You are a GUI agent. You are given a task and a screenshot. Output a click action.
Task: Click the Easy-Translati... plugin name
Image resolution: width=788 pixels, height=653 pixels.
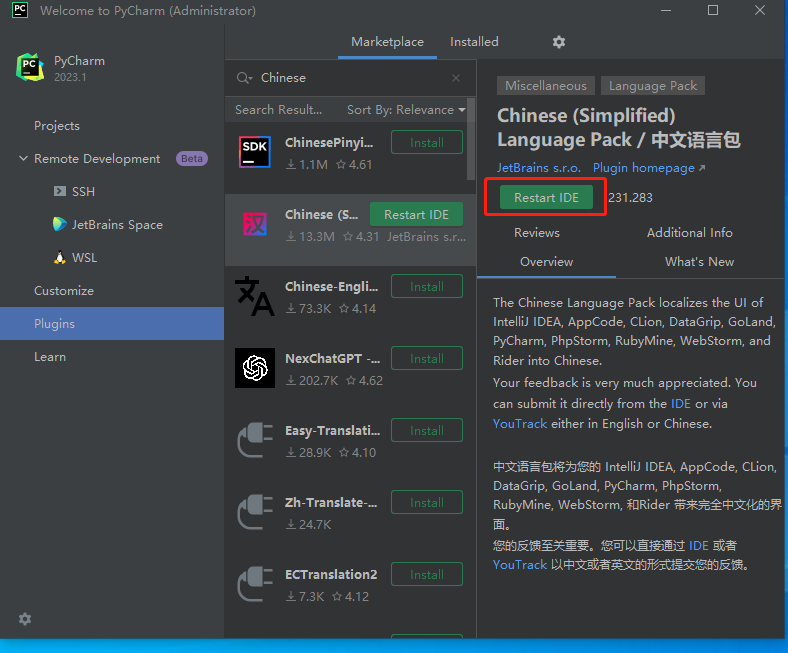pyautogui.click(x=332, y=430)
